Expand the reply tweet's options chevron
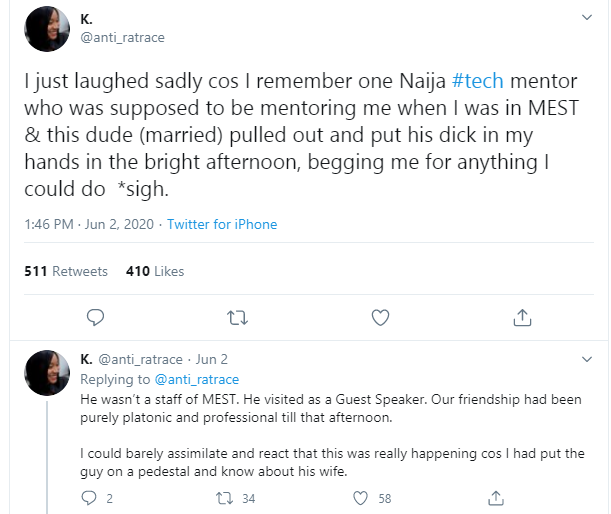 tap(586, 360)
